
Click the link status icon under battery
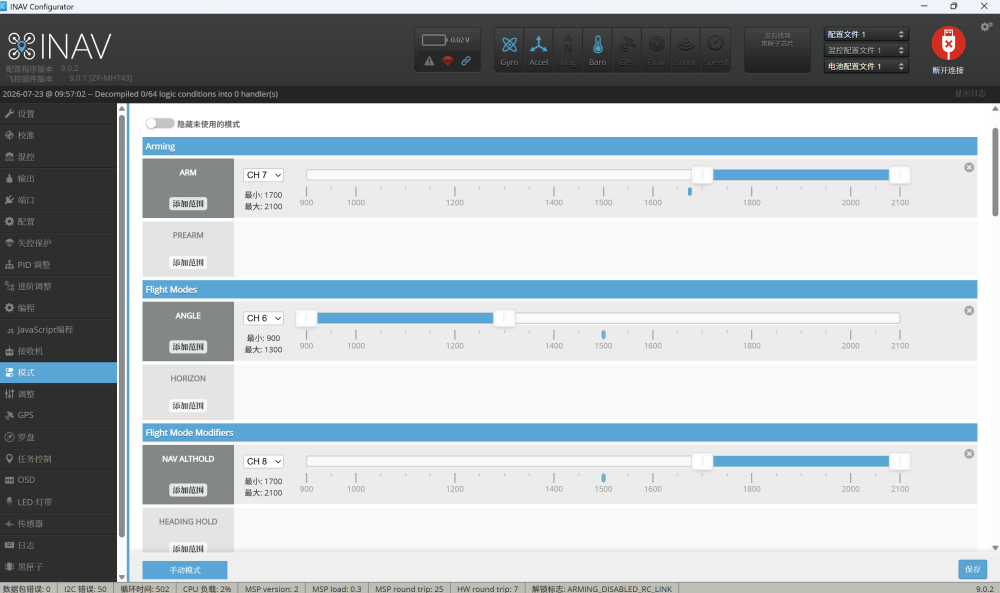pos(466,61)
